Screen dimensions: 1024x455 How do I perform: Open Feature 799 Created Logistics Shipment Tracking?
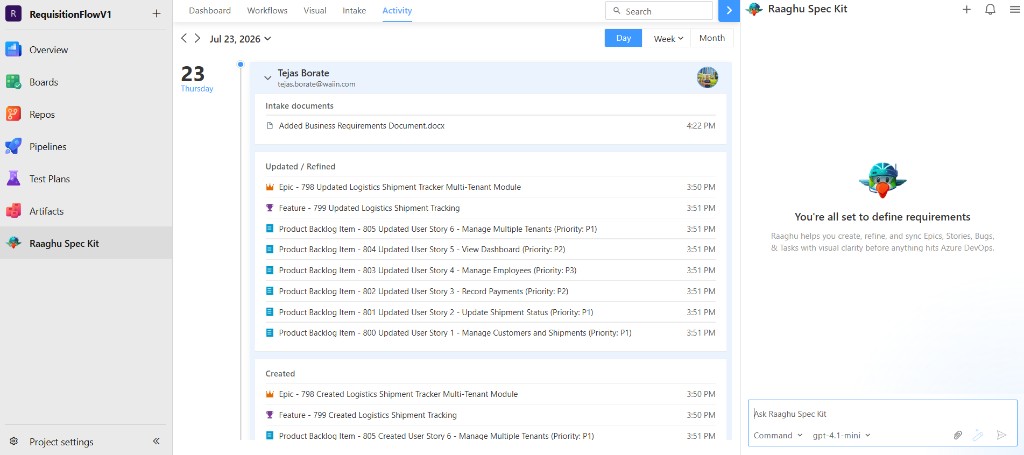pyautogui.click(x=490, y=415)
